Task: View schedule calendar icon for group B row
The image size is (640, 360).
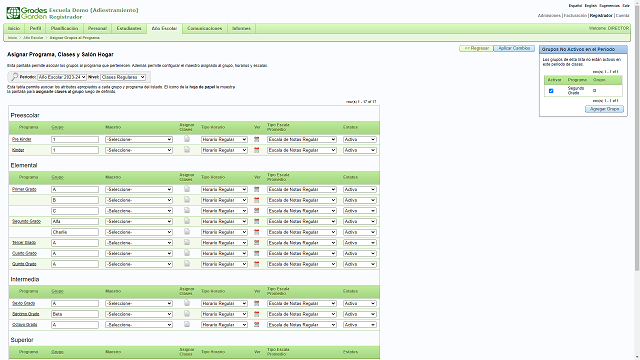Action: [257, 200]
